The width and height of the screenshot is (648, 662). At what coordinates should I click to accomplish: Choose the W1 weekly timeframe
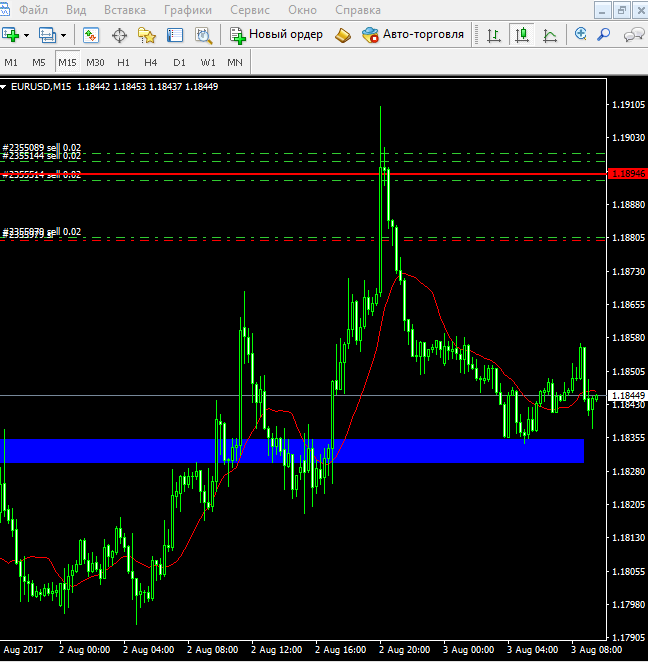click(208, 62)
